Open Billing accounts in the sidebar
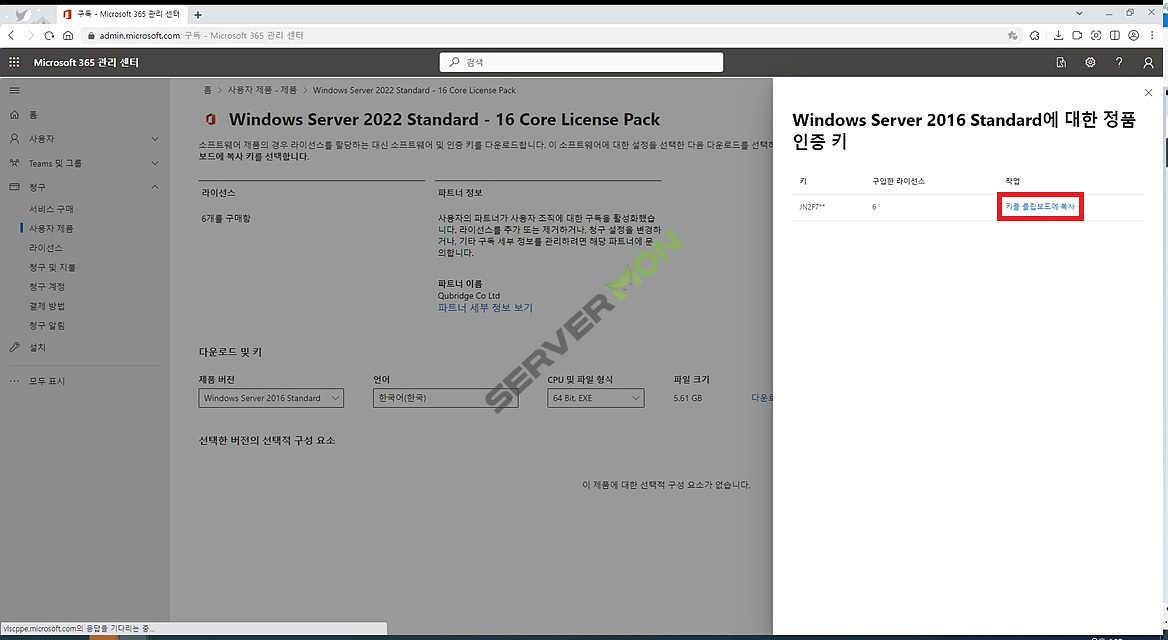Screen dimensions: 1168x640 click(x=47, y=287)
